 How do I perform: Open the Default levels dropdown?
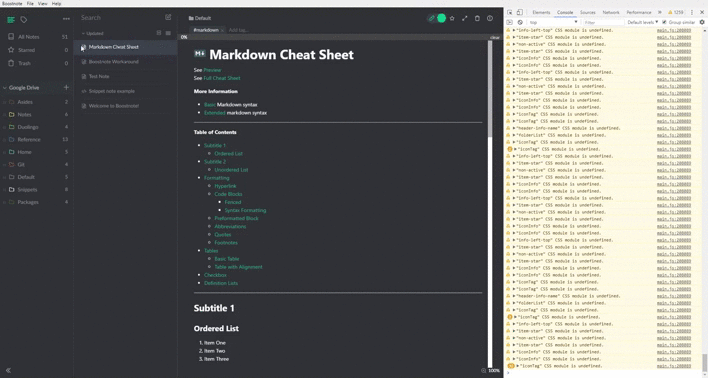tap(643, 22)
